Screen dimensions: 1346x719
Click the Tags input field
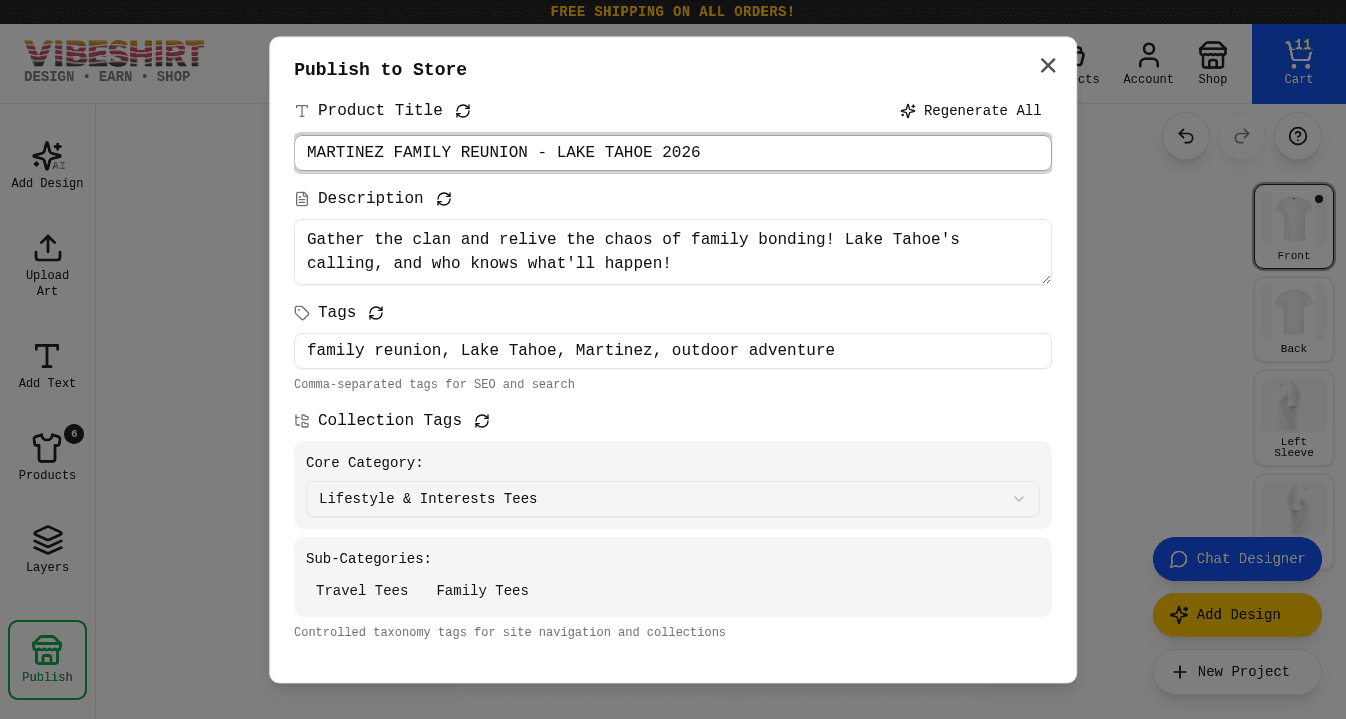click(673, 351)
